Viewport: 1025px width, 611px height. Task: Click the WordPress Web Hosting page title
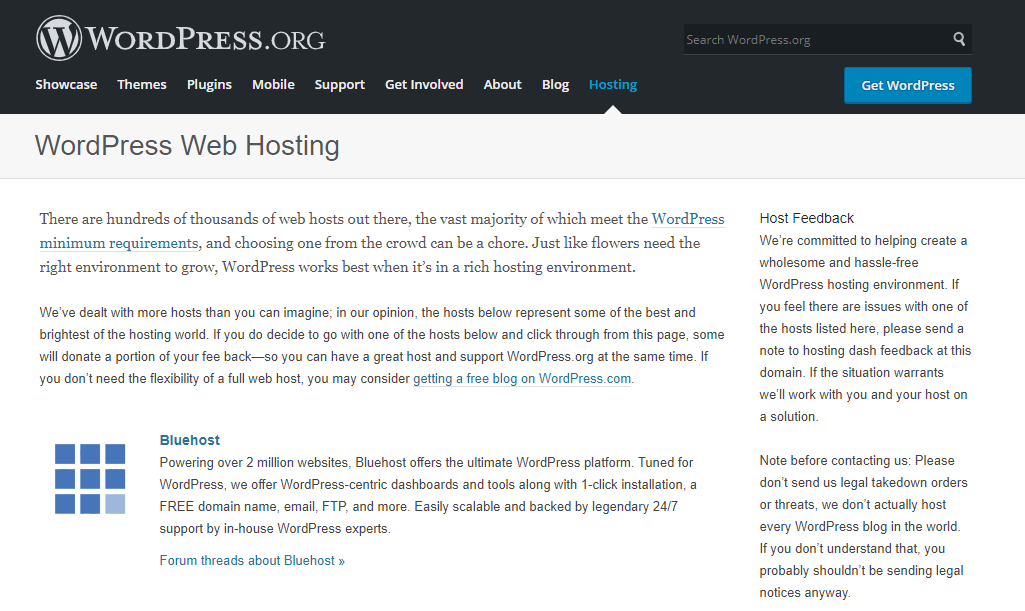point(186,146)
